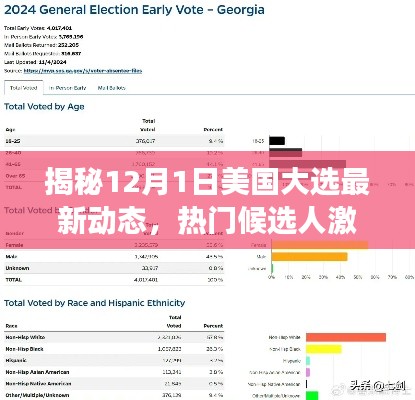This screenshot has height=400, width=415.
Task: Select the teal Hispanic bar
Action: (308, 361)
